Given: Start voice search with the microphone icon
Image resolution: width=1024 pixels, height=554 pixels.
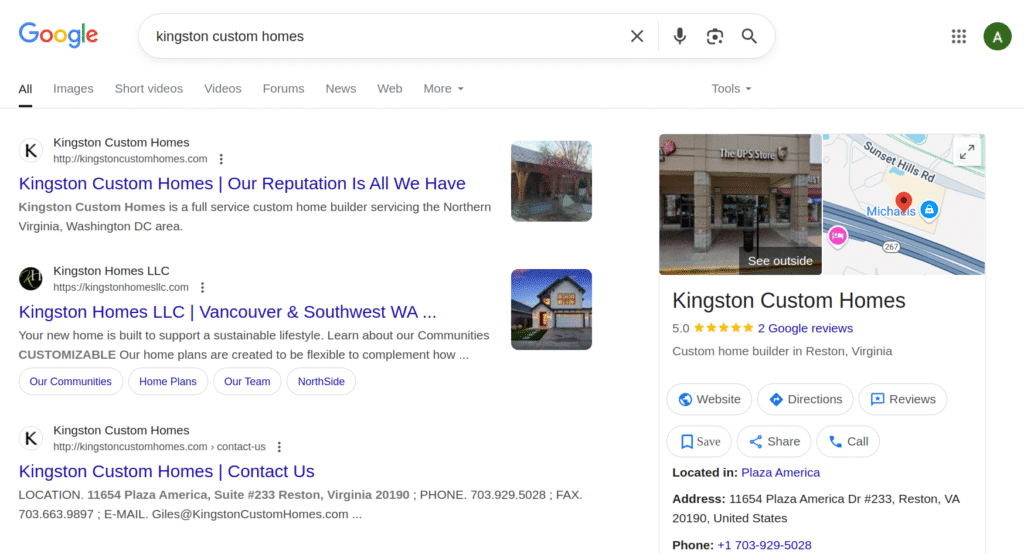Looking at the screenshot, I should tap(679, 36).
